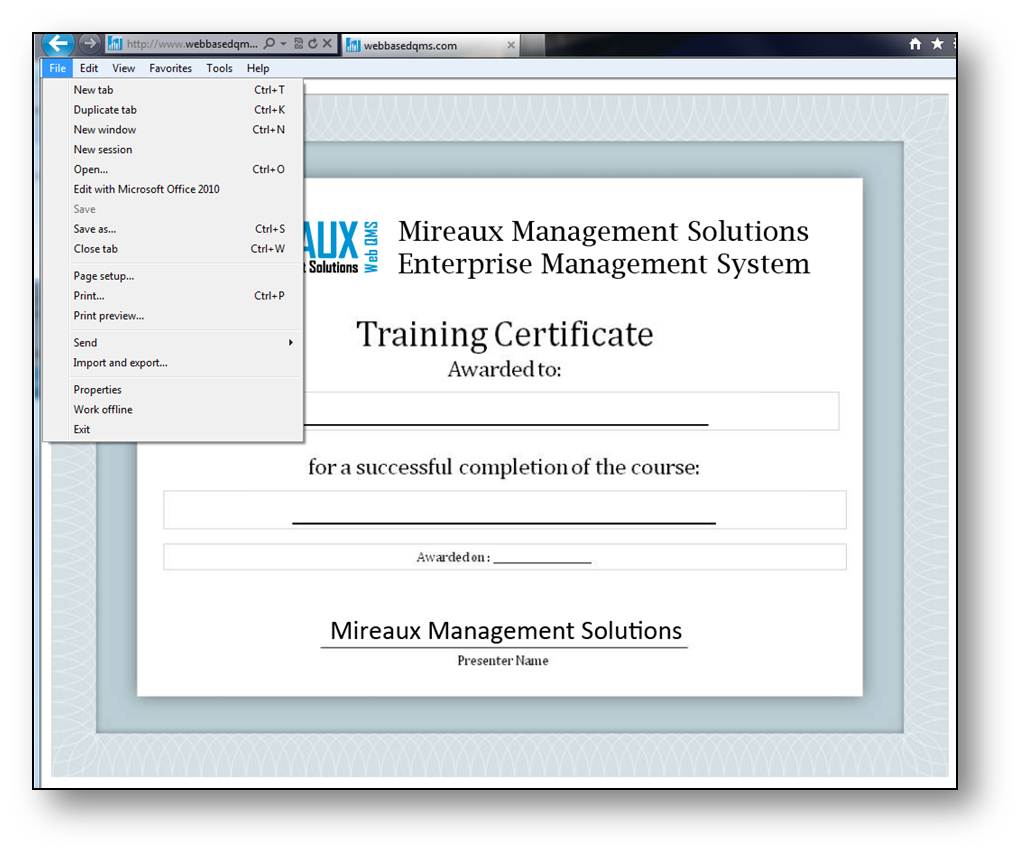Select Edit with Microsoft Office 2010

(x=173, y=189)
